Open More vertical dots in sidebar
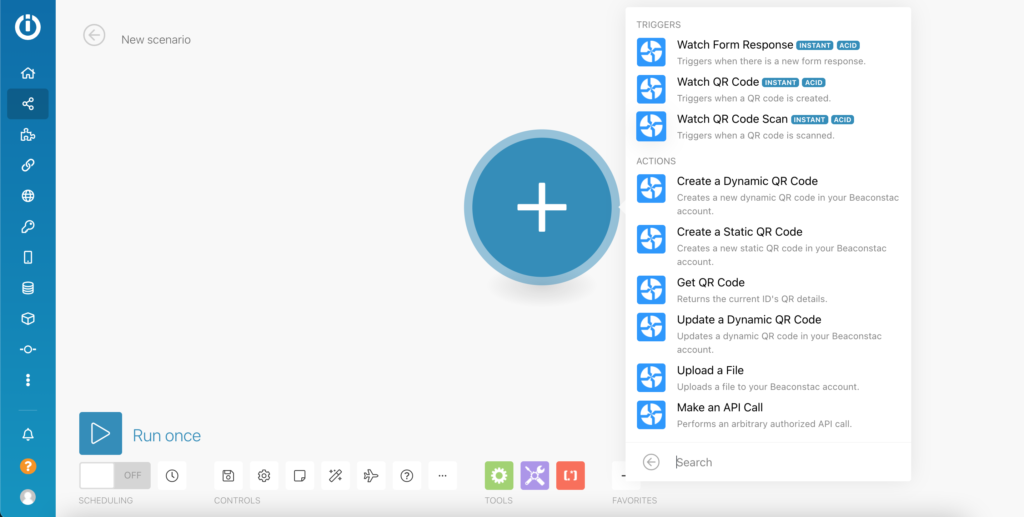Image resolution: width=1024 pixels, height=517 pixels. click(28, 380)
